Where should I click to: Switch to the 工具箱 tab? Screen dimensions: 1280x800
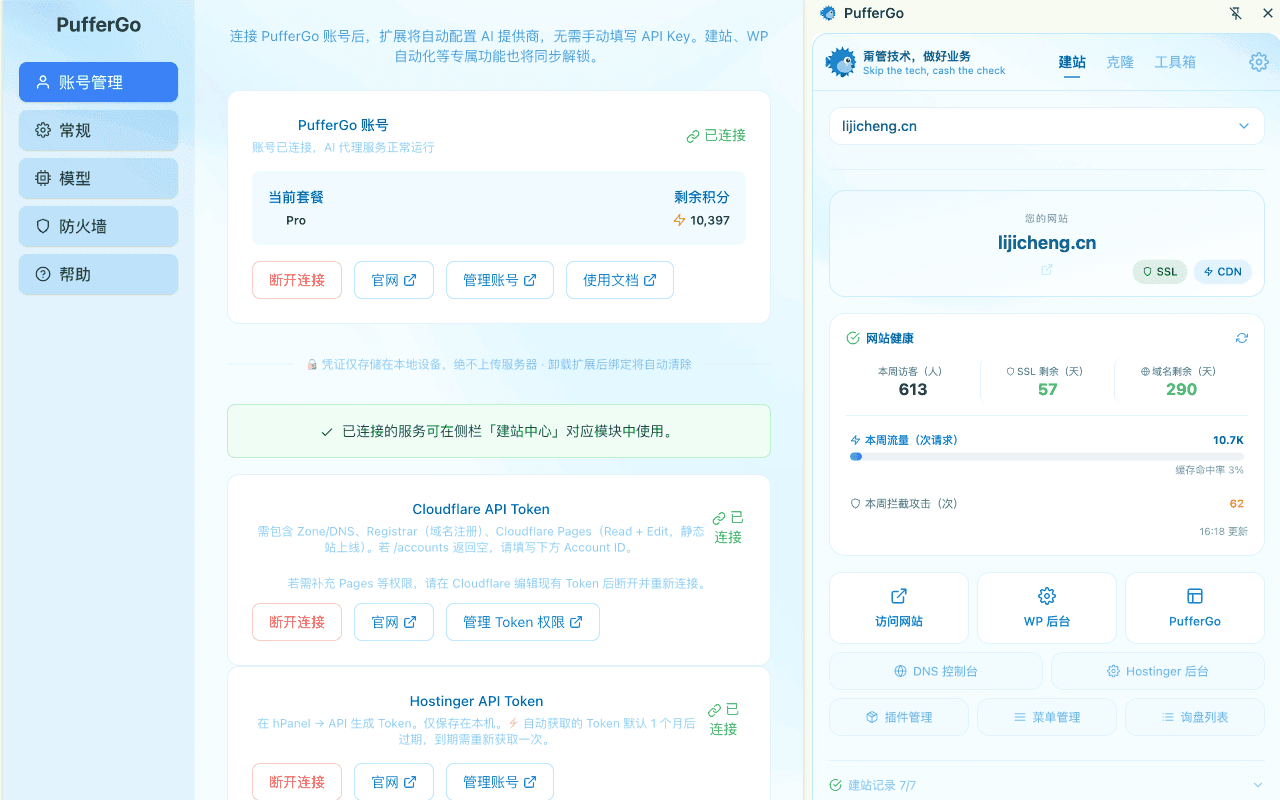(1175, 62)
